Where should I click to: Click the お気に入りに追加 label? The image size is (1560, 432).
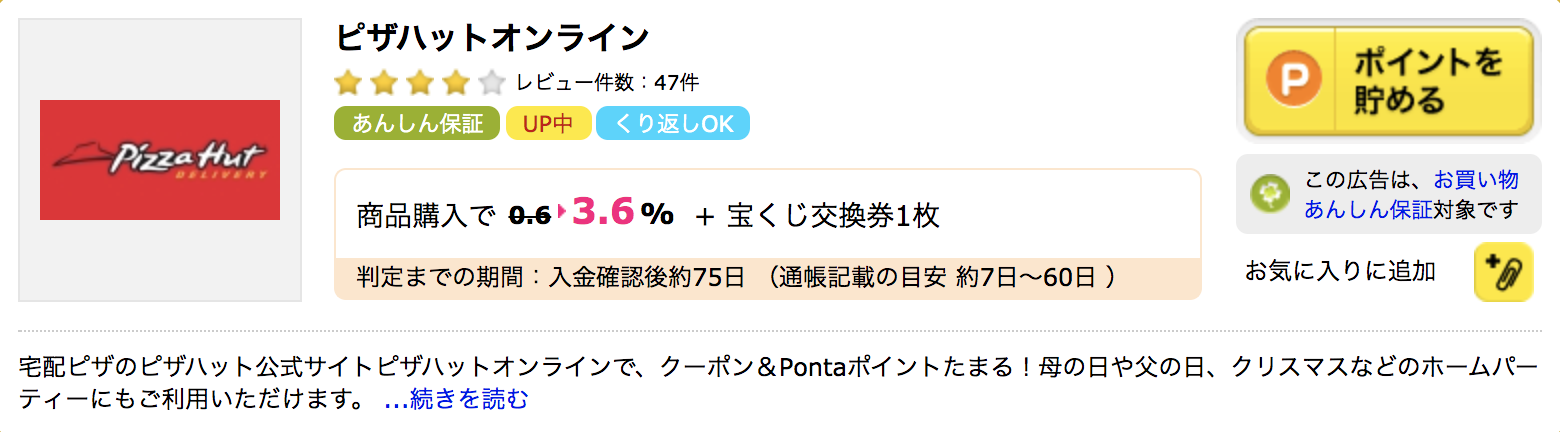click(x=1340, y=271)
